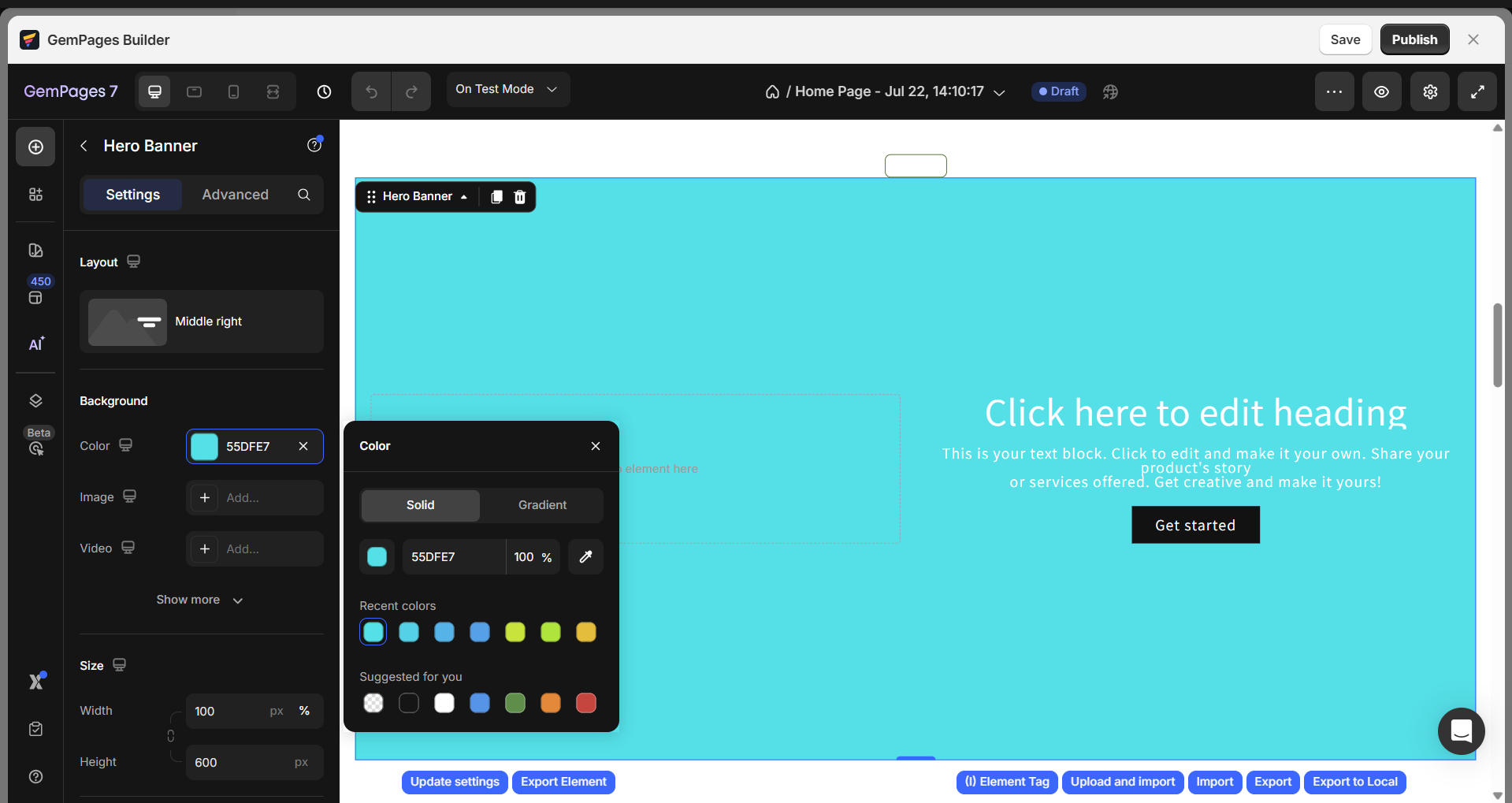Click the Save button
1512x803 pixels.
tap(1345, 39)
